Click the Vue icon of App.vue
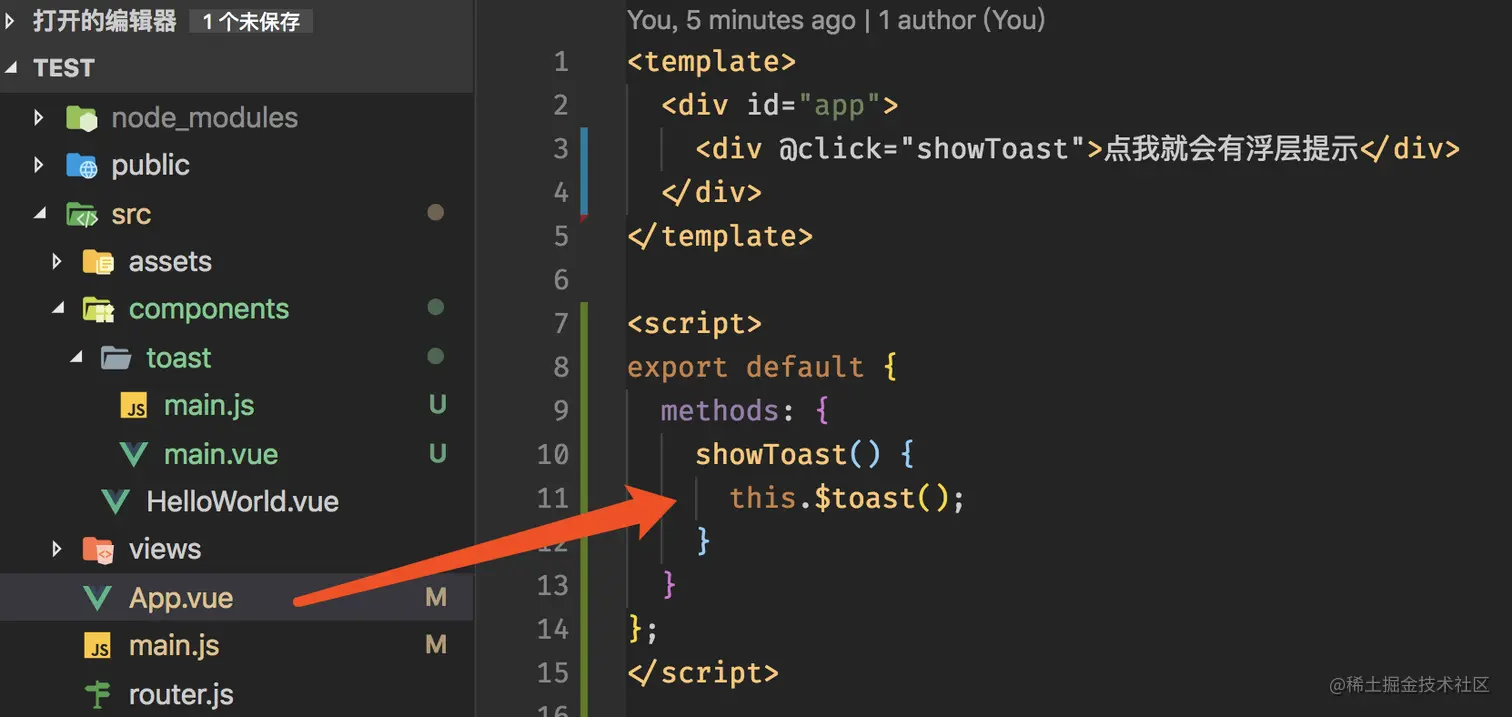Screen dimensions: 1512x717 97,598
